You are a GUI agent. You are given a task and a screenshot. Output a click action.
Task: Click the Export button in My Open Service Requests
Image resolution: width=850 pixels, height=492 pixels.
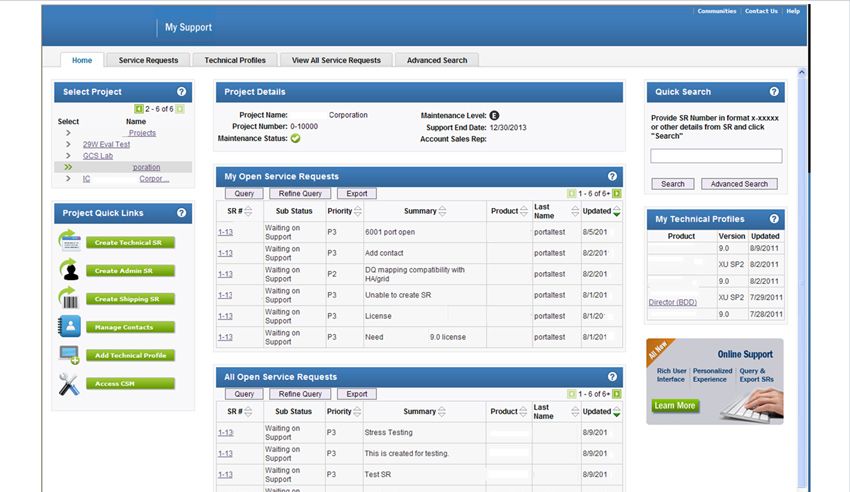[x=357, y=193]
